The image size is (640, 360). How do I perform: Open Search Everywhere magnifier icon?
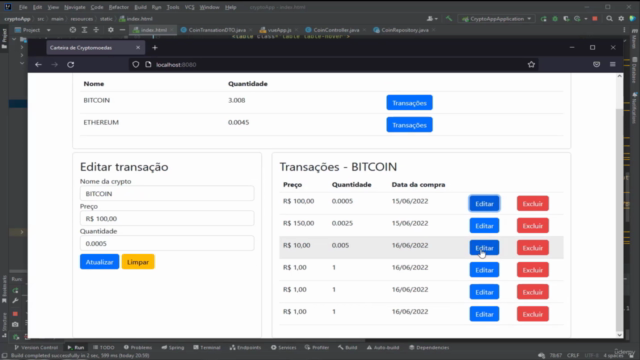(x=609, y=19)
